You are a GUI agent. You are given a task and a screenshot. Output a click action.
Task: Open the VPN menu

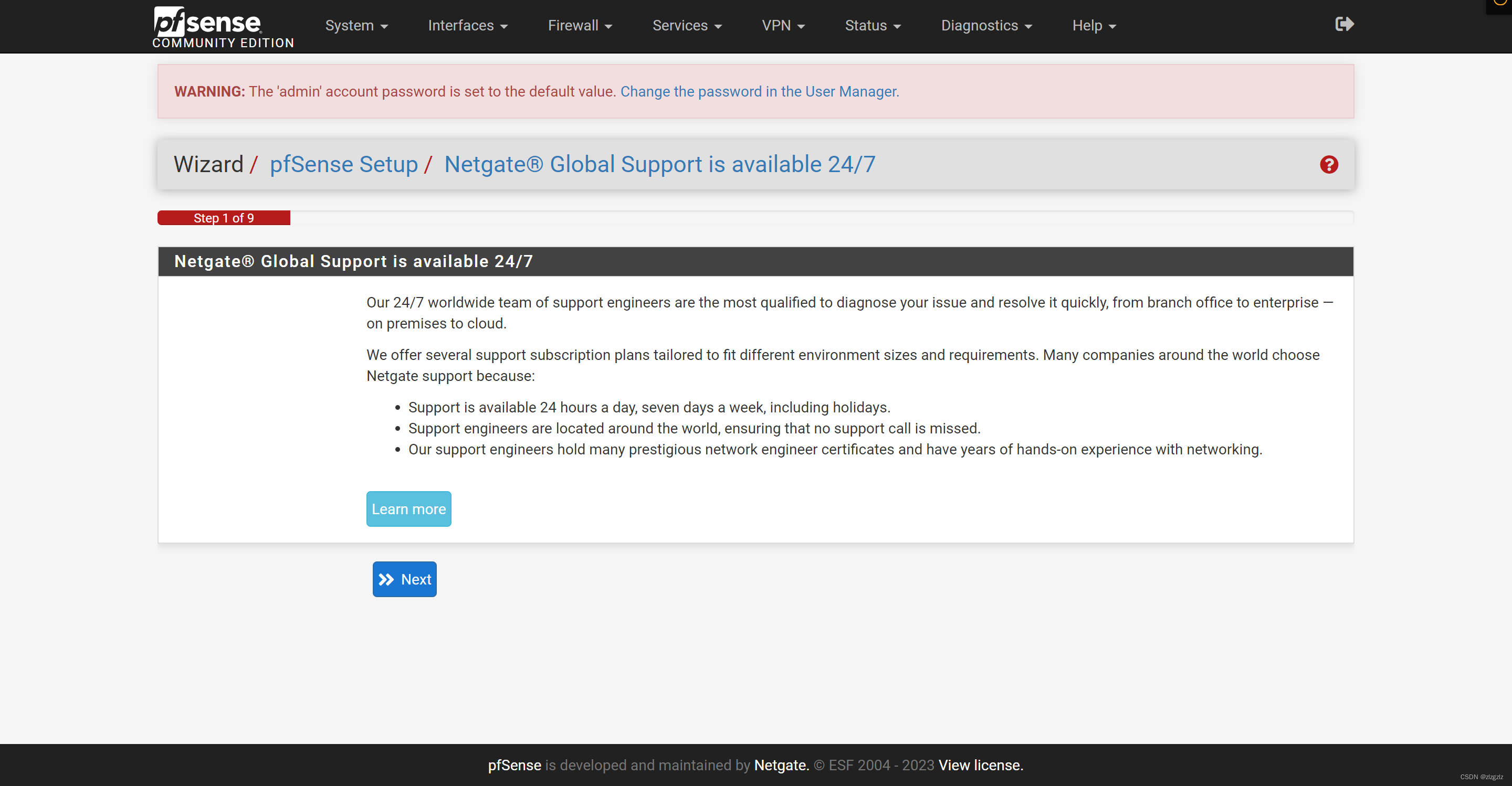(782, 26)
